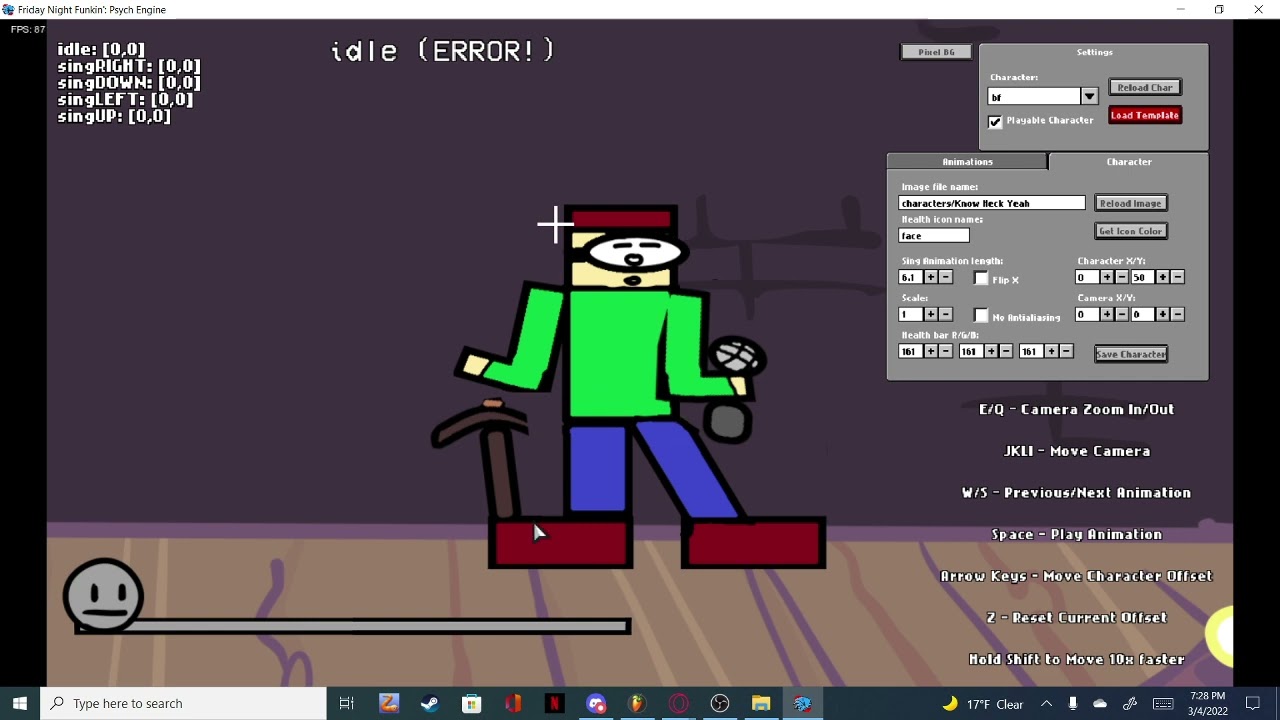
Task: Increase Character X with plus button
Action: click(1107, 277)
